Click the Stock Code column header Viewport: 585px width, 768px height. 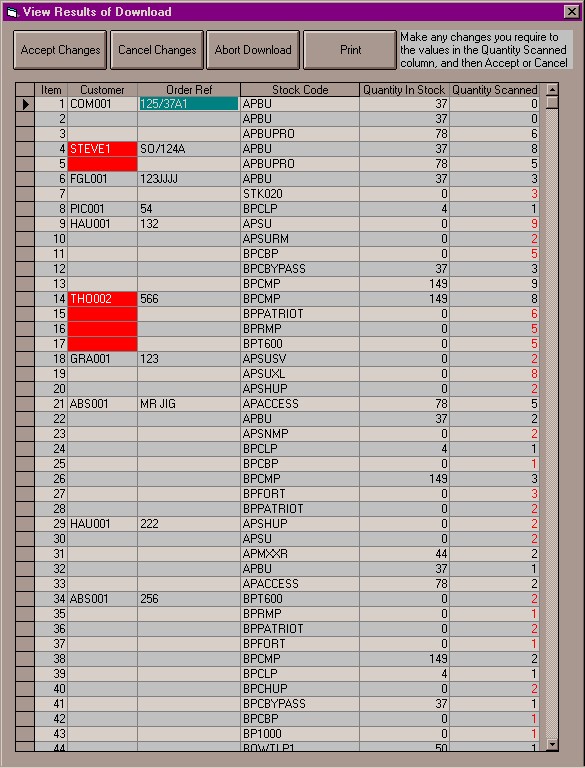pos(300,90)
